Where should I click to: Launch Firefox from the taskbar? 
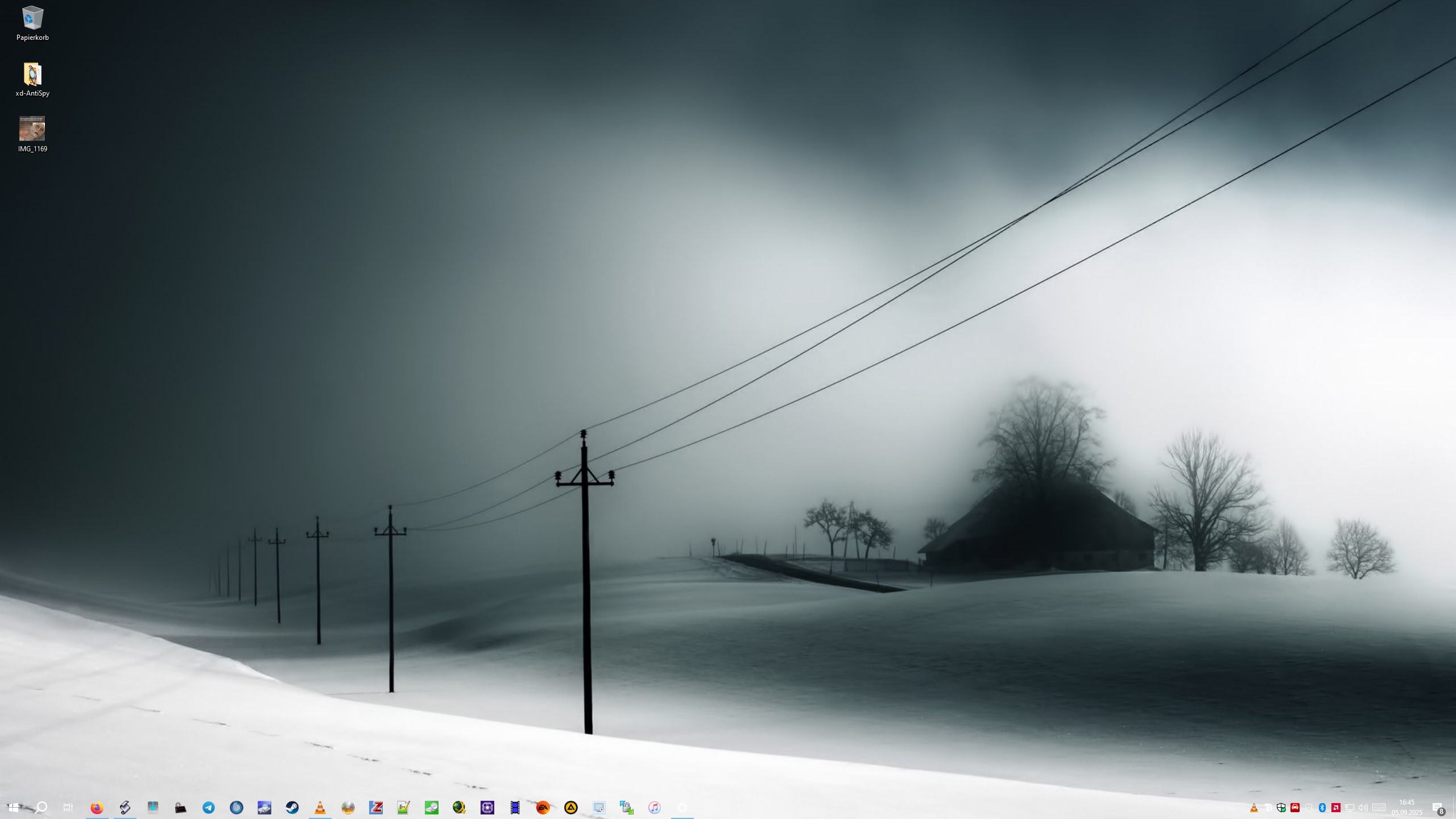point(97,807)
